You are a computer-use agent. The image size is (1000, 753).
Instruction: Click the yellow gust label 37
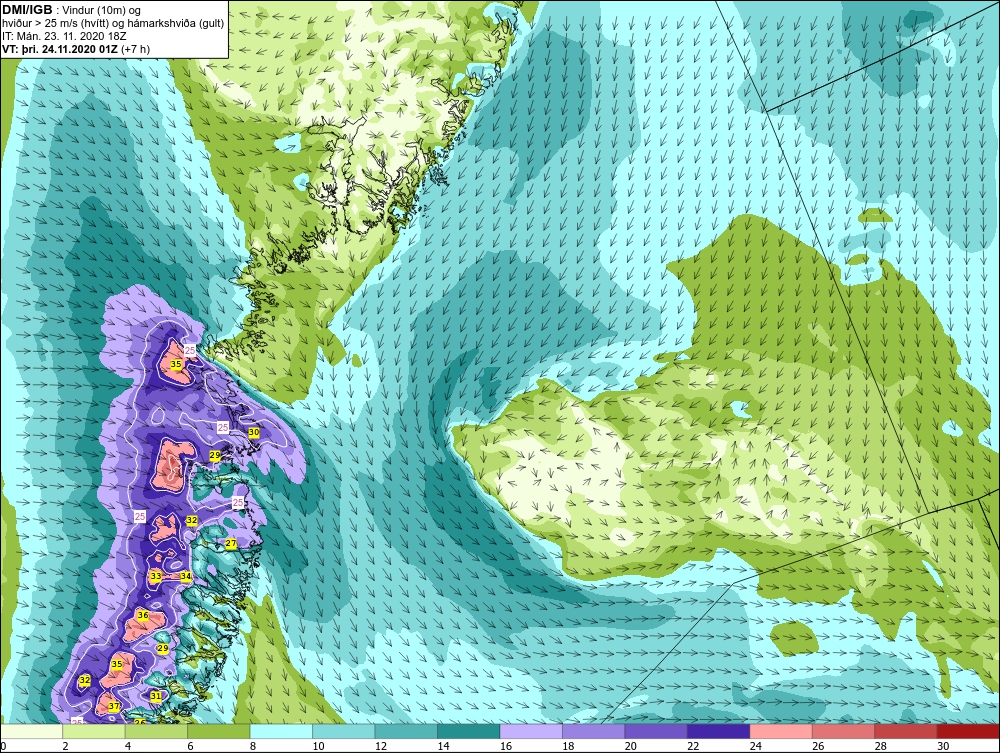[x=114, y=706]
